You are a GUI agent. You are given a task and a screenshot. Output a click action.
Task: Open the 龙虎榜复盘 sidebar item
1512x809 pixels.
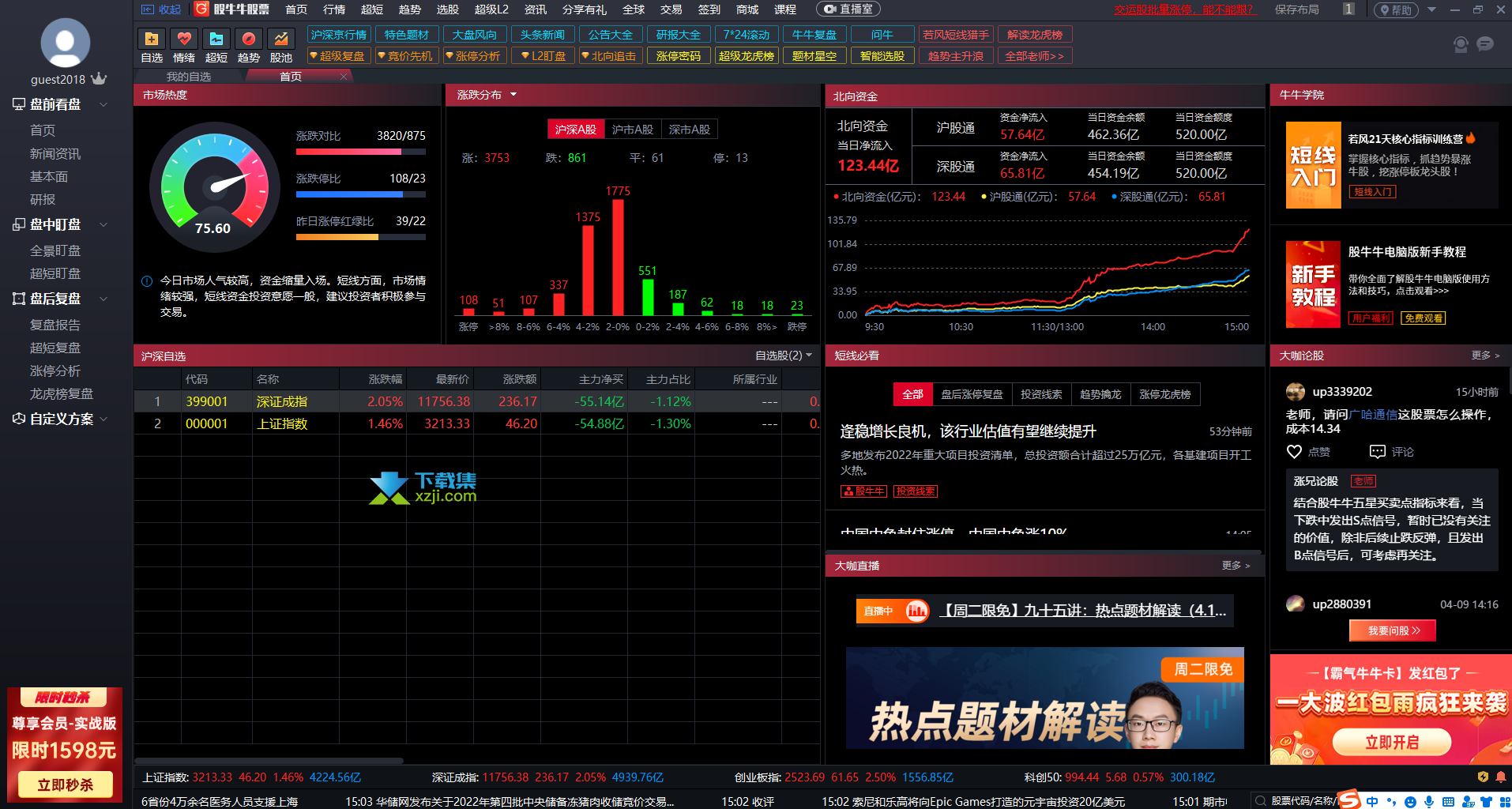[62, 393]
